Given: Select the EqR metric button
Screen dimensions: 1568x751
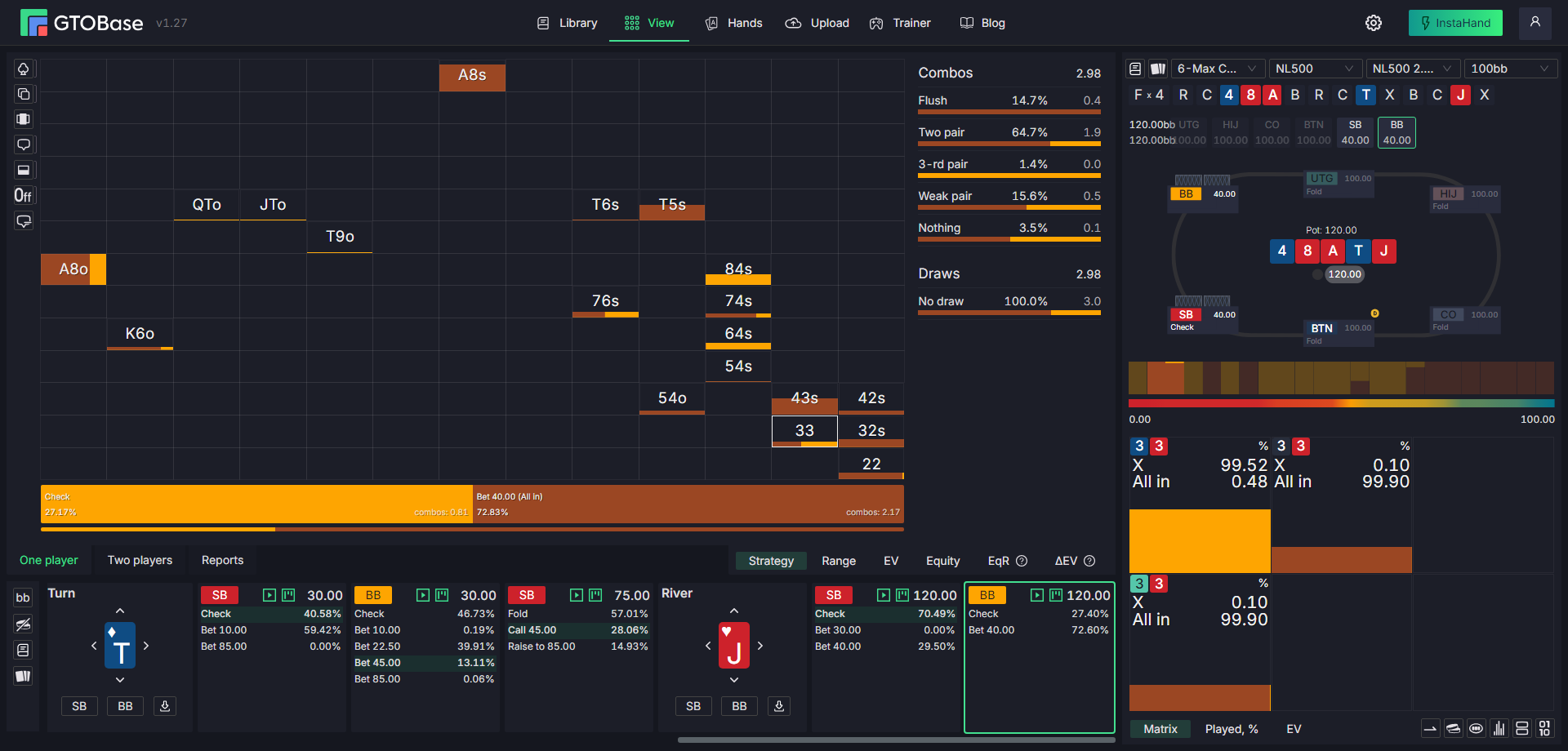Looking at the screenshot, I should [x=1007, y=561].
